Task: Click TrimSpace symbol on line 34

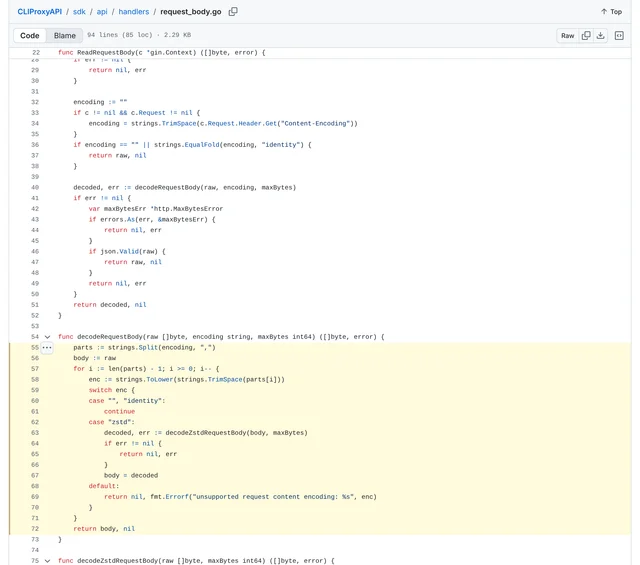Action: [x=179, y=123]
